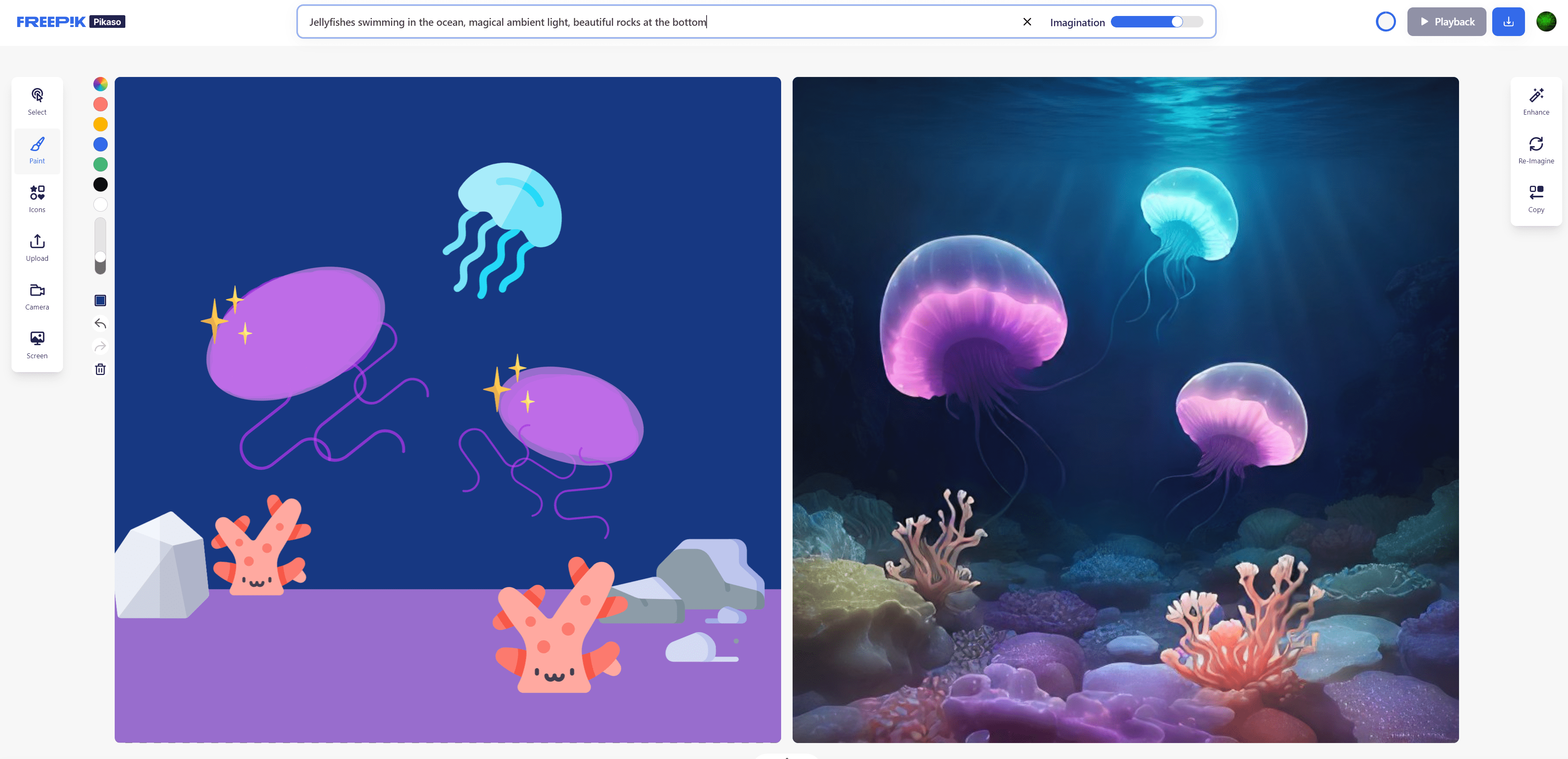Screen dimensions: 1568x759
Task: Start the Playback of drawing
Action: pos(1446,22)
